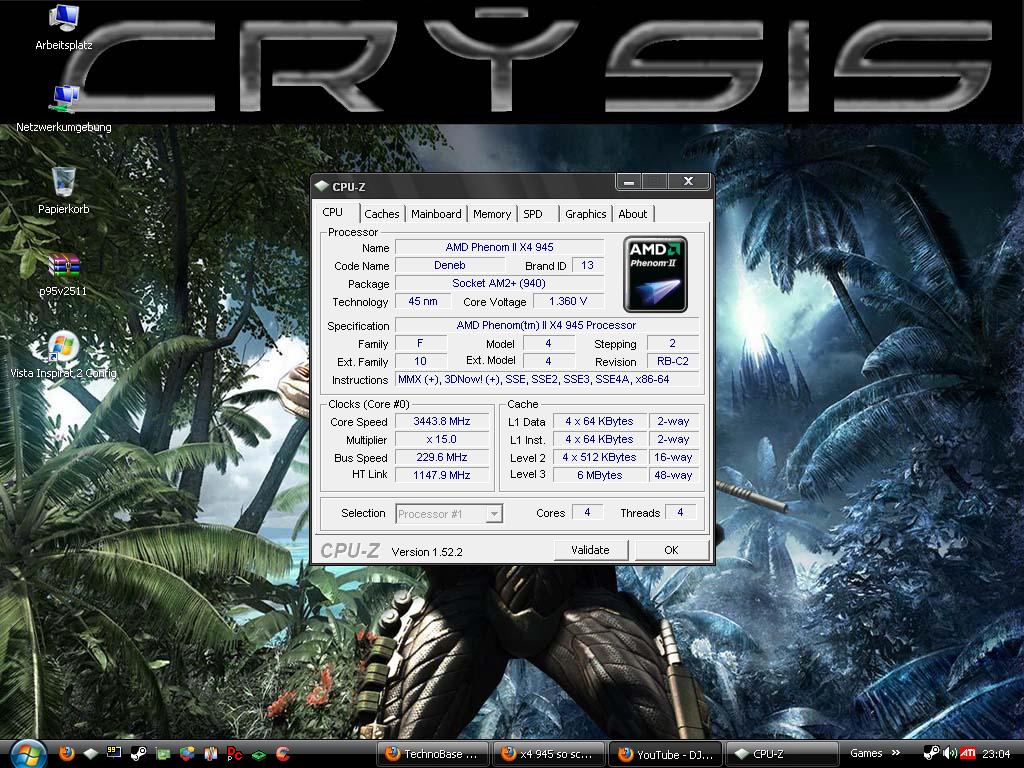
Task: Click the Level 3 cache value 6 MBytes
Action: pos(600,475)
